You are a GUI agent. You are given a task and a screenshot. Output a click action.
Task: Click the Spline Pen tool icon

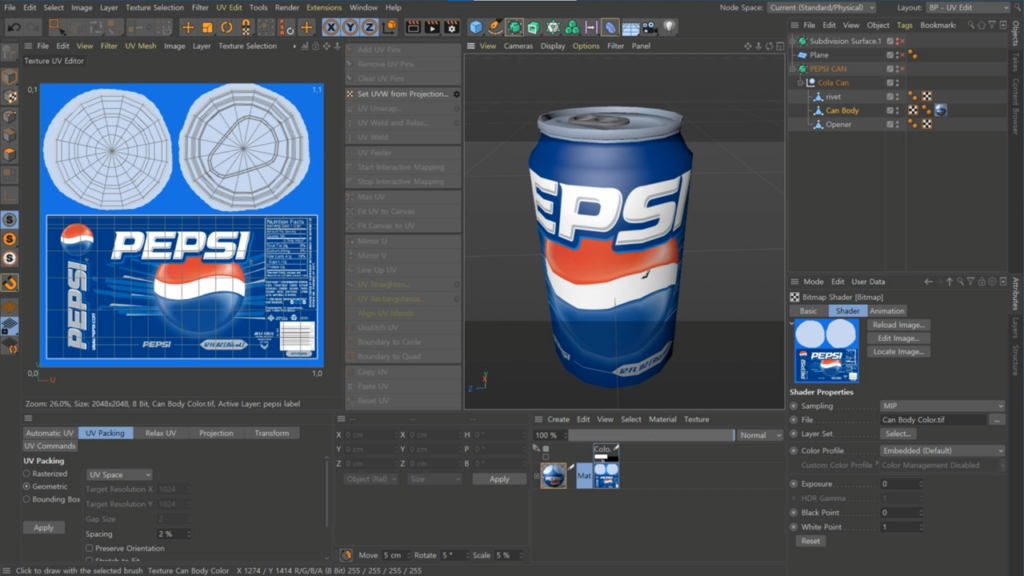tap(495, 27)
